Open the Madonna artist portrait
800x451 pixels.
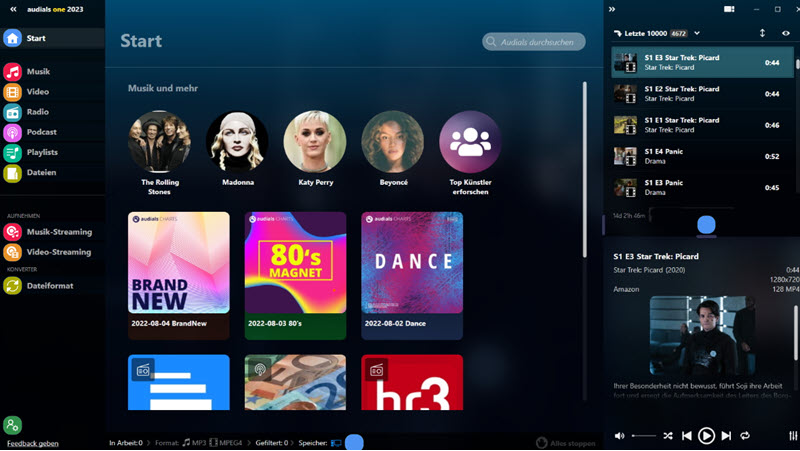click(x=237, y=142)
